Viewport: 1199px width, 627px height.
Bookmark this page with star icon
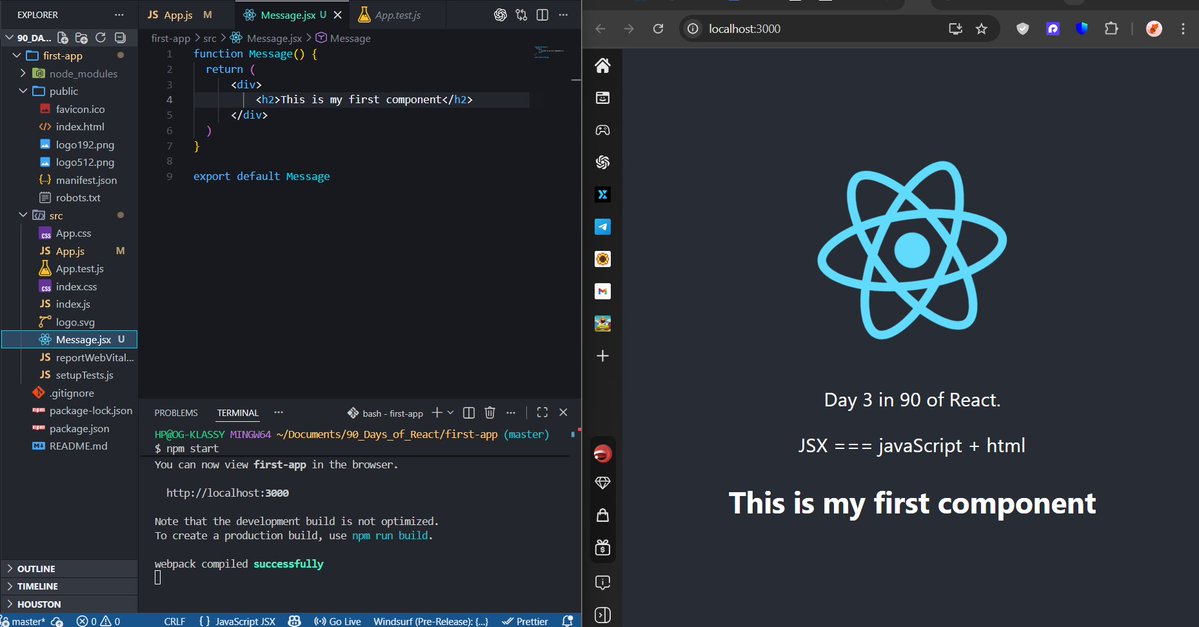pos(981,28)
